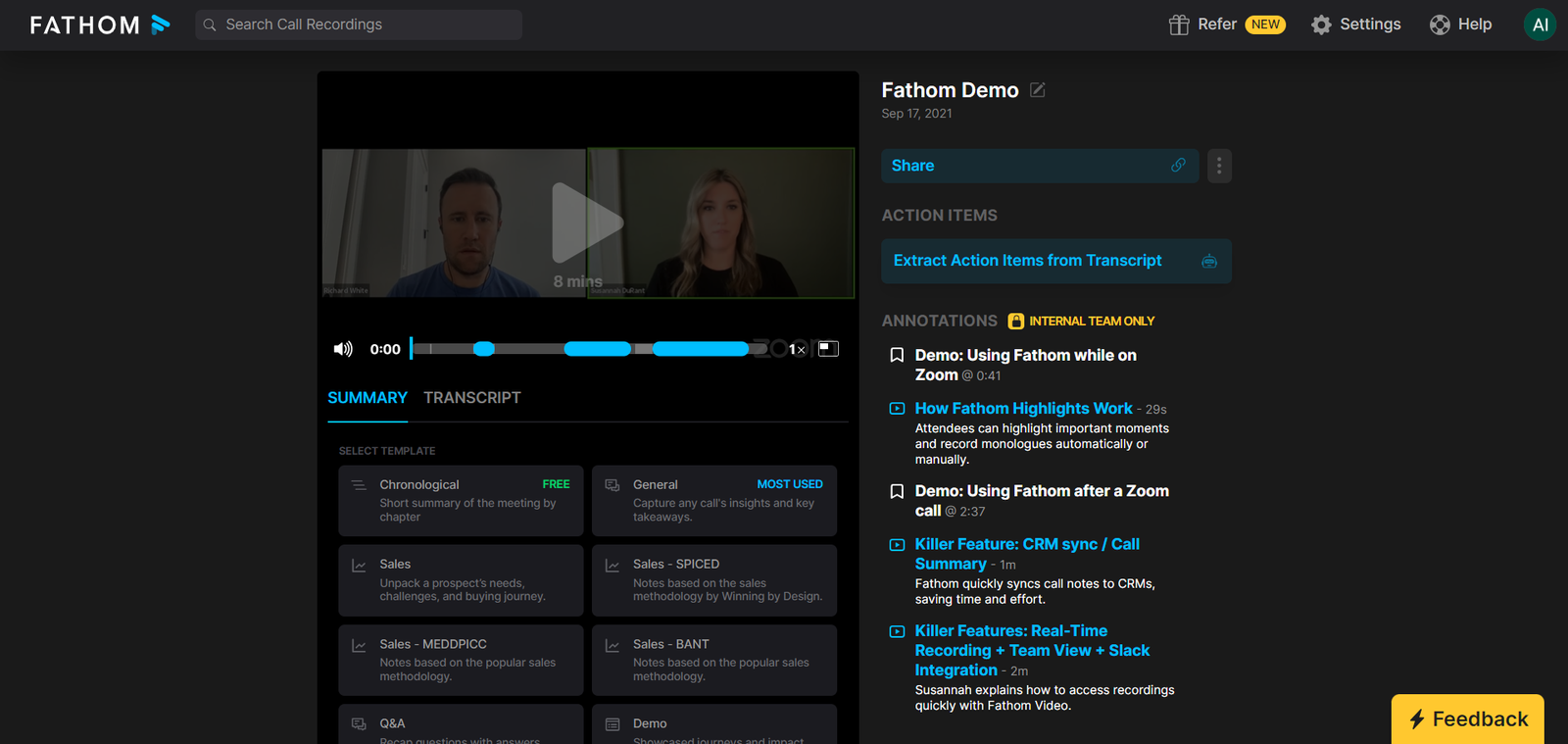This screenshot has width=1568, height=744.
Task: Click the Refer menu item
Action: [x=1217, y=25]
